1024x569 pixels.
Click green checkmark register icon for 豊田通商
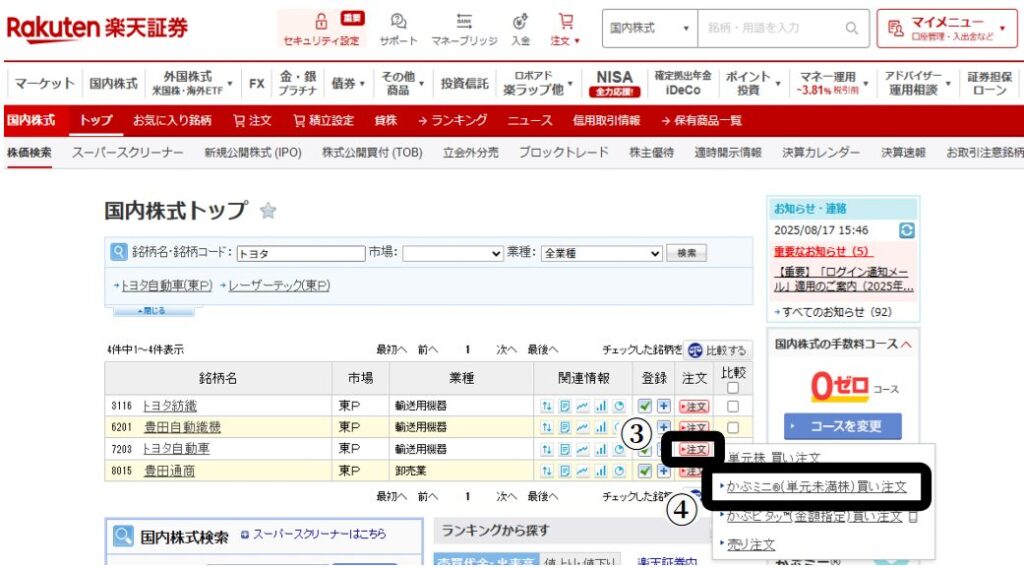click(x=645, y=470)
